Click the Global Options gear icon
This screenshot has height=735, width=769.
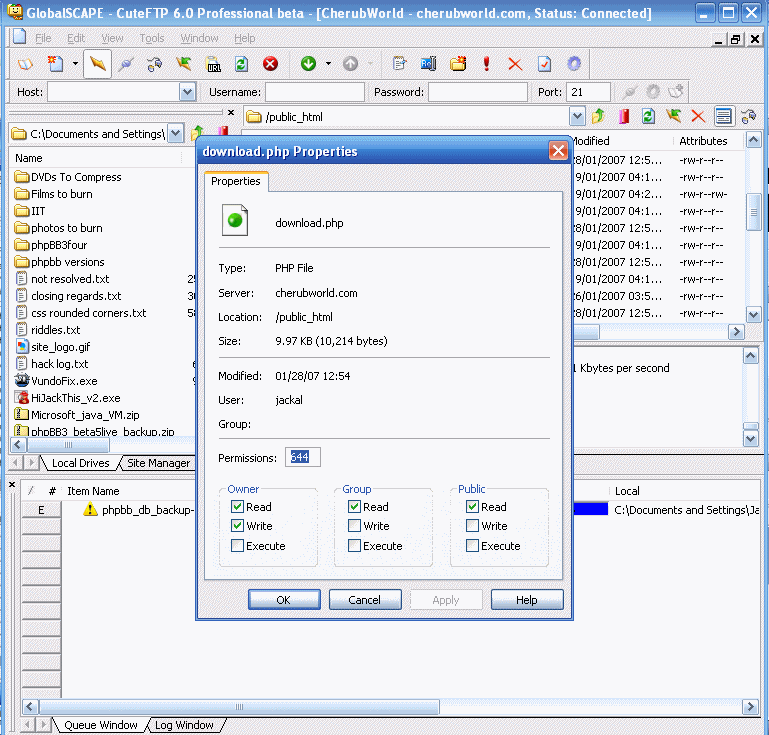pyautogui.click(x=574, y=64)
